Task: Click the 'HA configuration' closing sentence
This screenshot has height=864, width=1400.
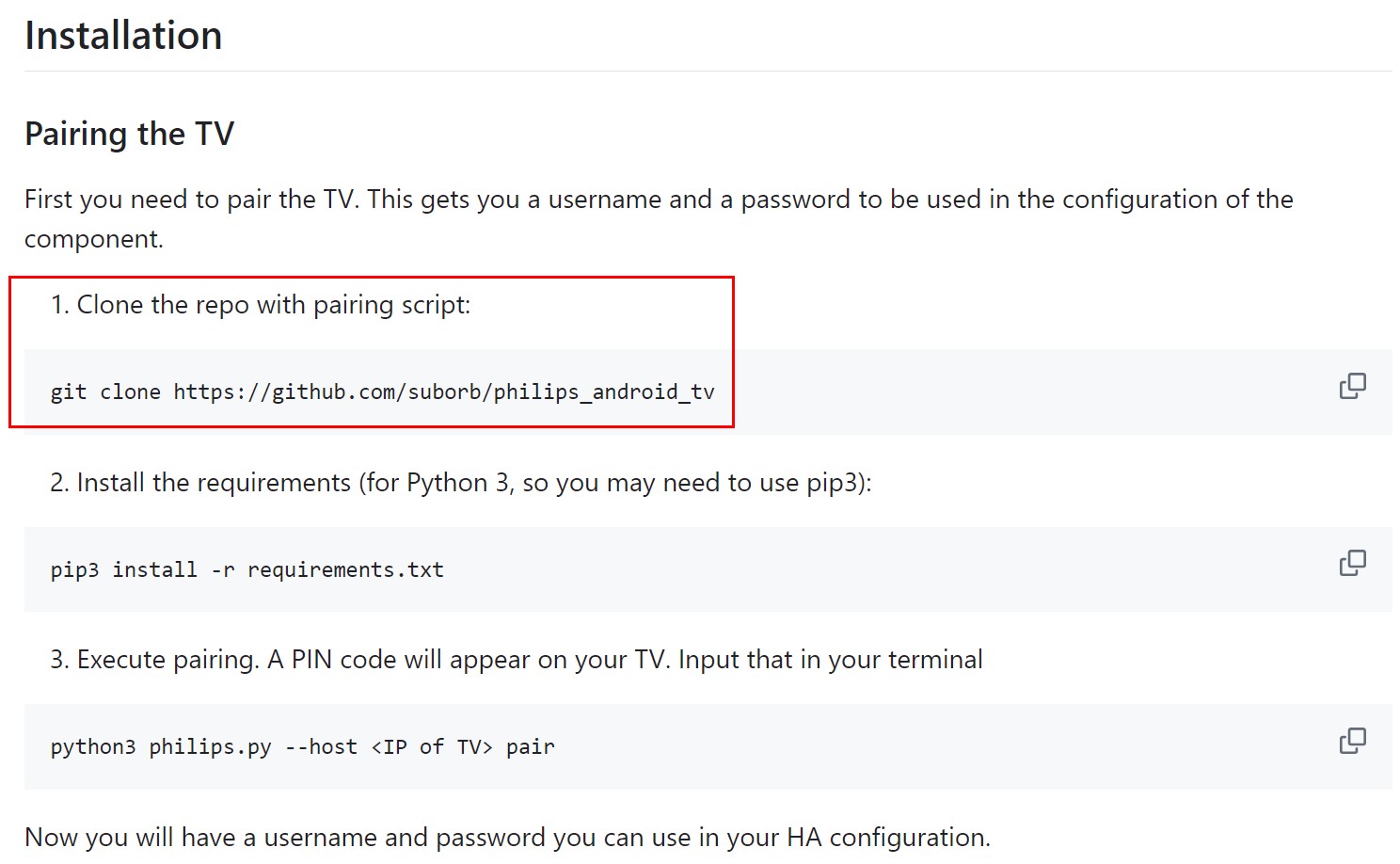Action: click(507, 838)
